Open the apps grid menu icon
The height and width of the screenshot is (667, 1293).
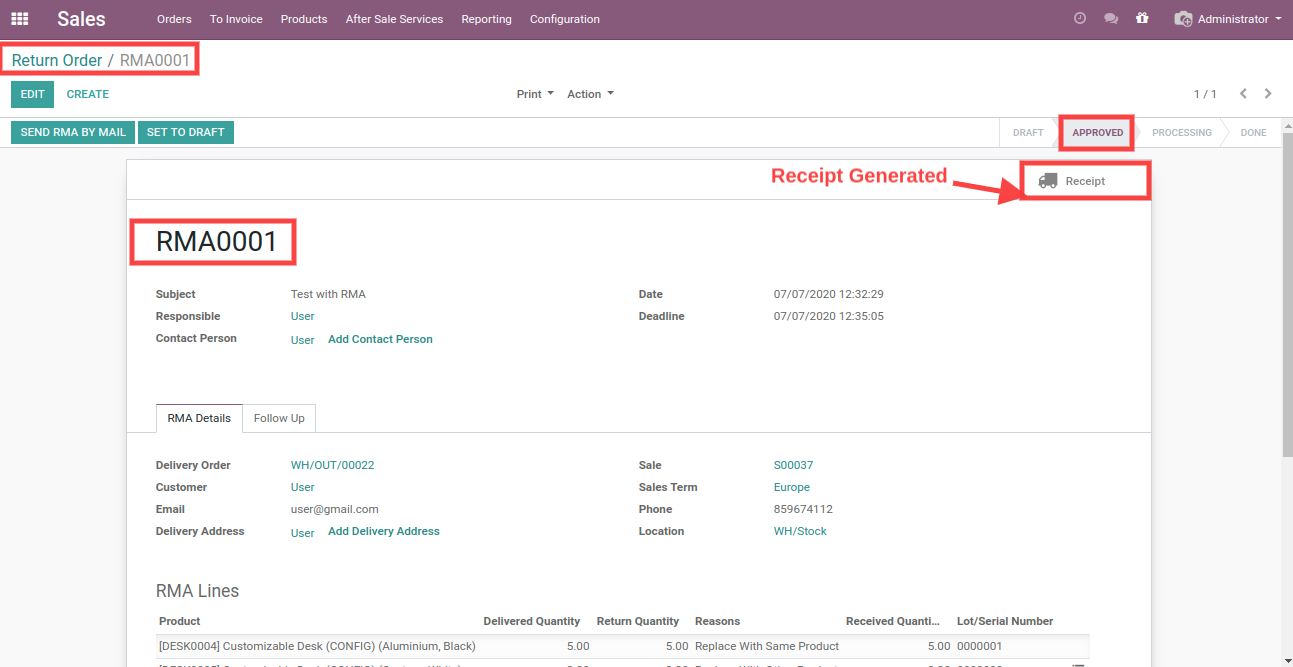coord(20,19)
